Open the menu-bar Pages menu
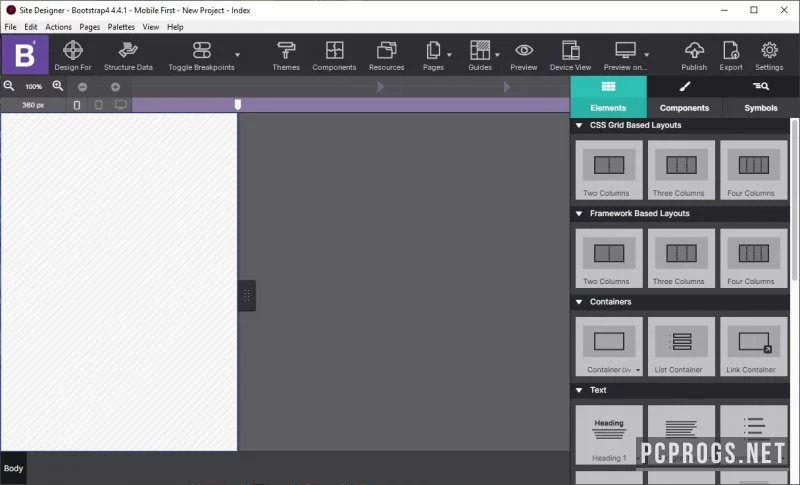This screenshot has height=485, width=800. pos(89,27)
